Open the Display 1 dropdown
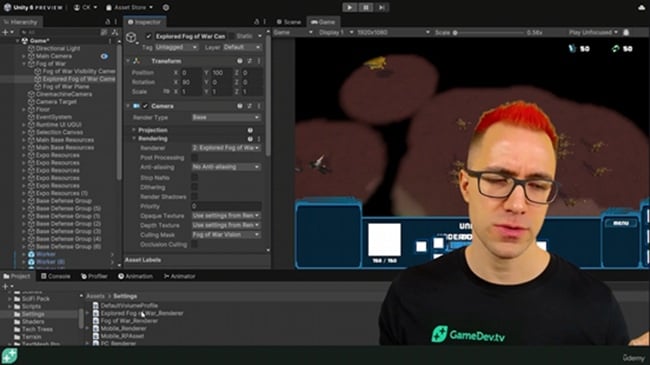650x365 pixels. (336, 32)
